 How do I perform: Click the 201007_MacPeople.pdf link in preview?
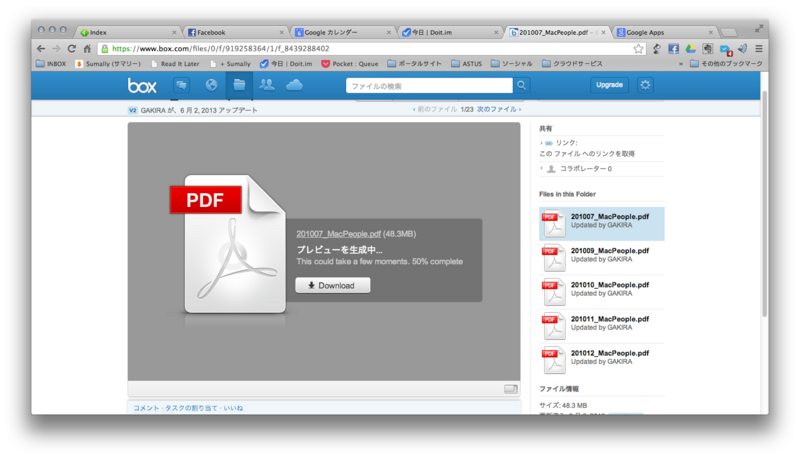(338, 234)
